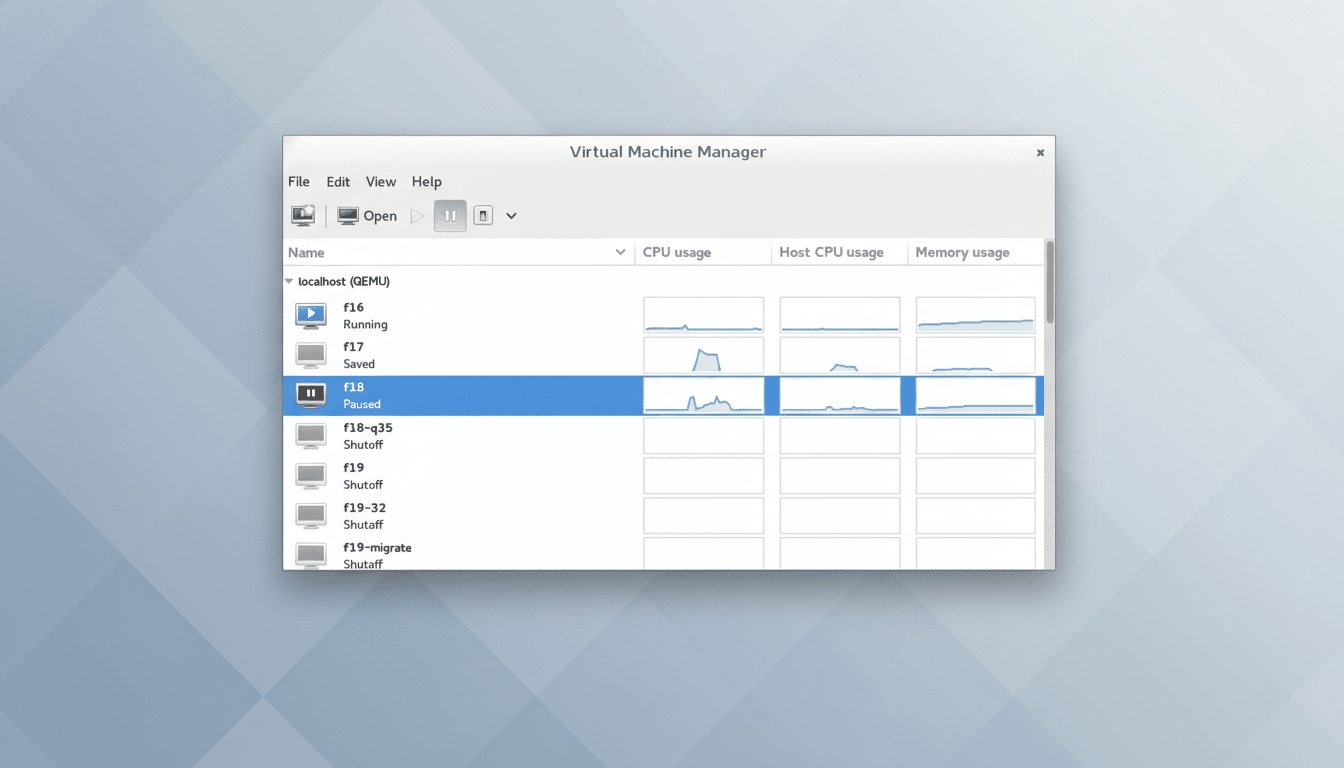The image size is (1344, 768).
Task: Click the Open button
Action: tap(366, 215)
